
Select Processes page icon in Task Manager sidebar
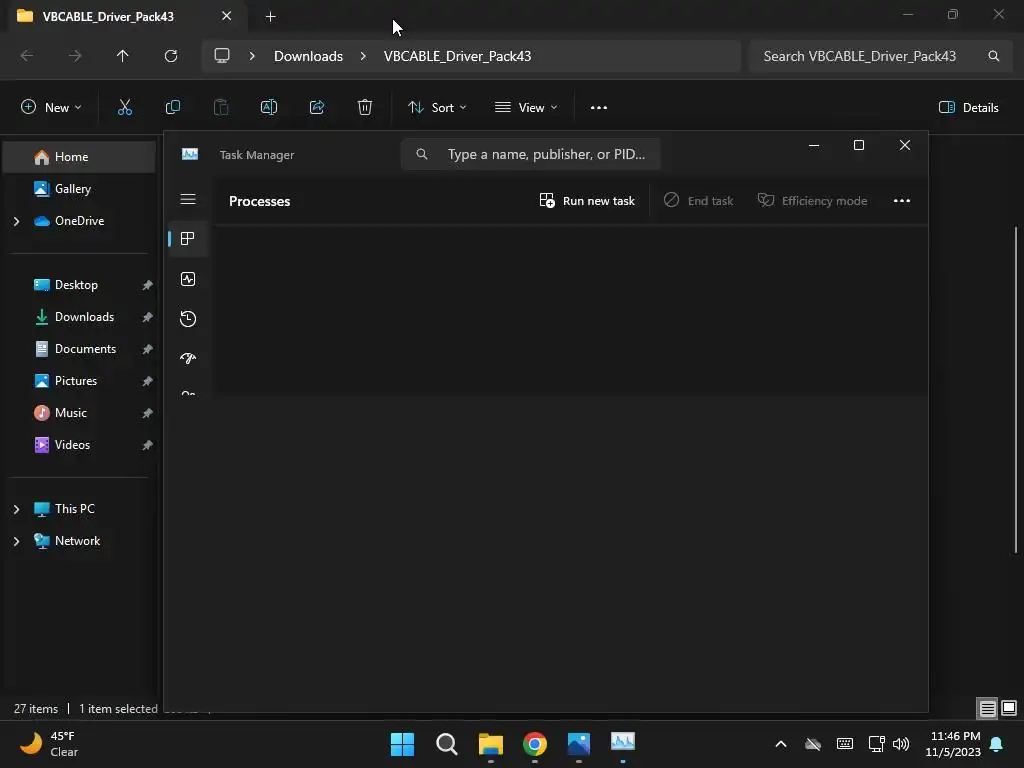click(188, 239)
